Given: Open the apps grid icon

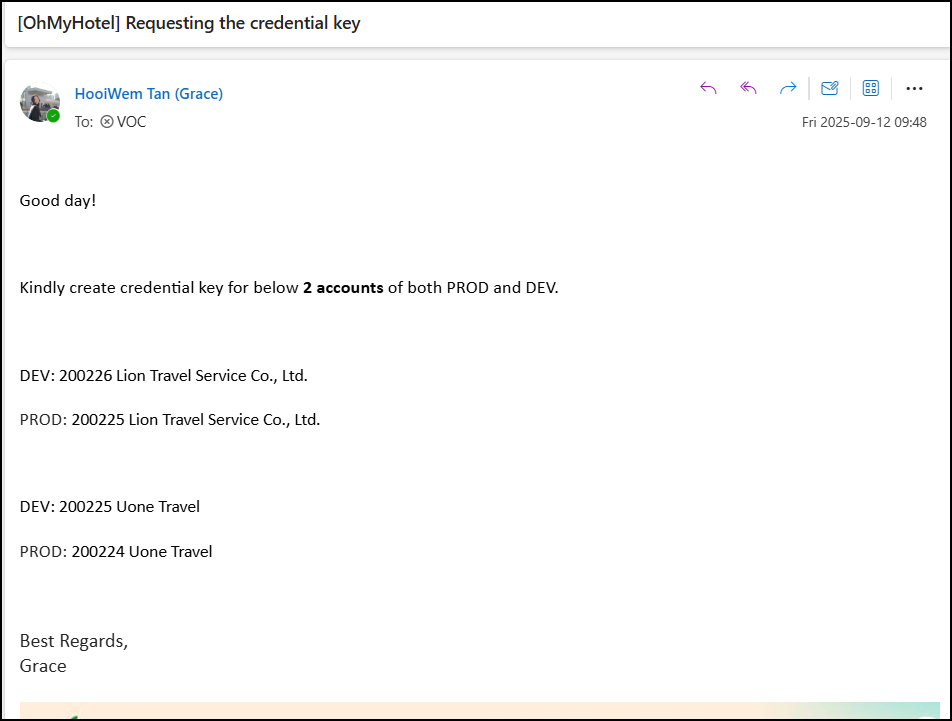Looking at the screenshot, I should 870,88.
